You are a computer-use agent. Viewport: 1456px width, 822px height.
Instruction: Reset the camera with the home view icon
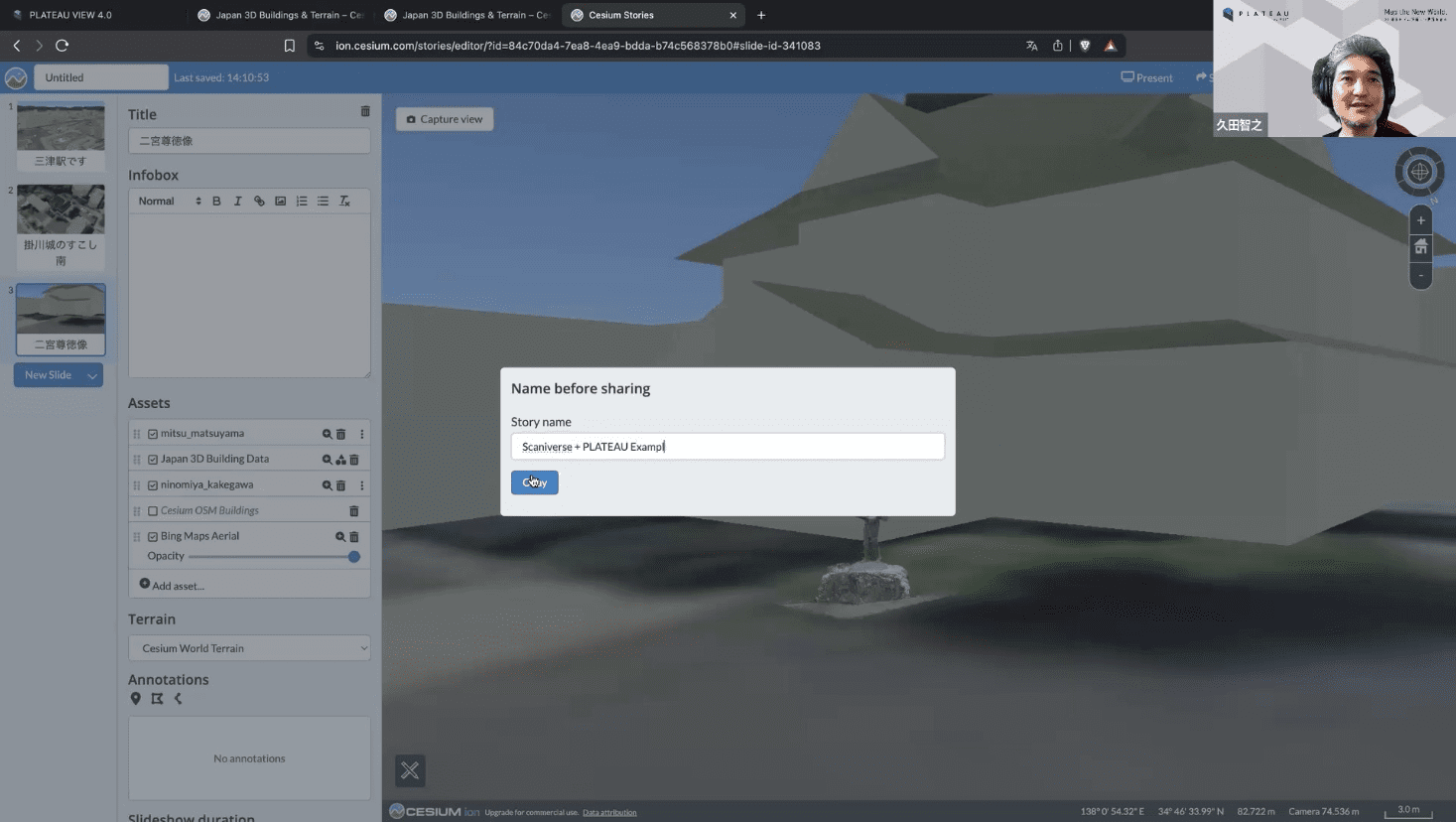[1420, 247]
